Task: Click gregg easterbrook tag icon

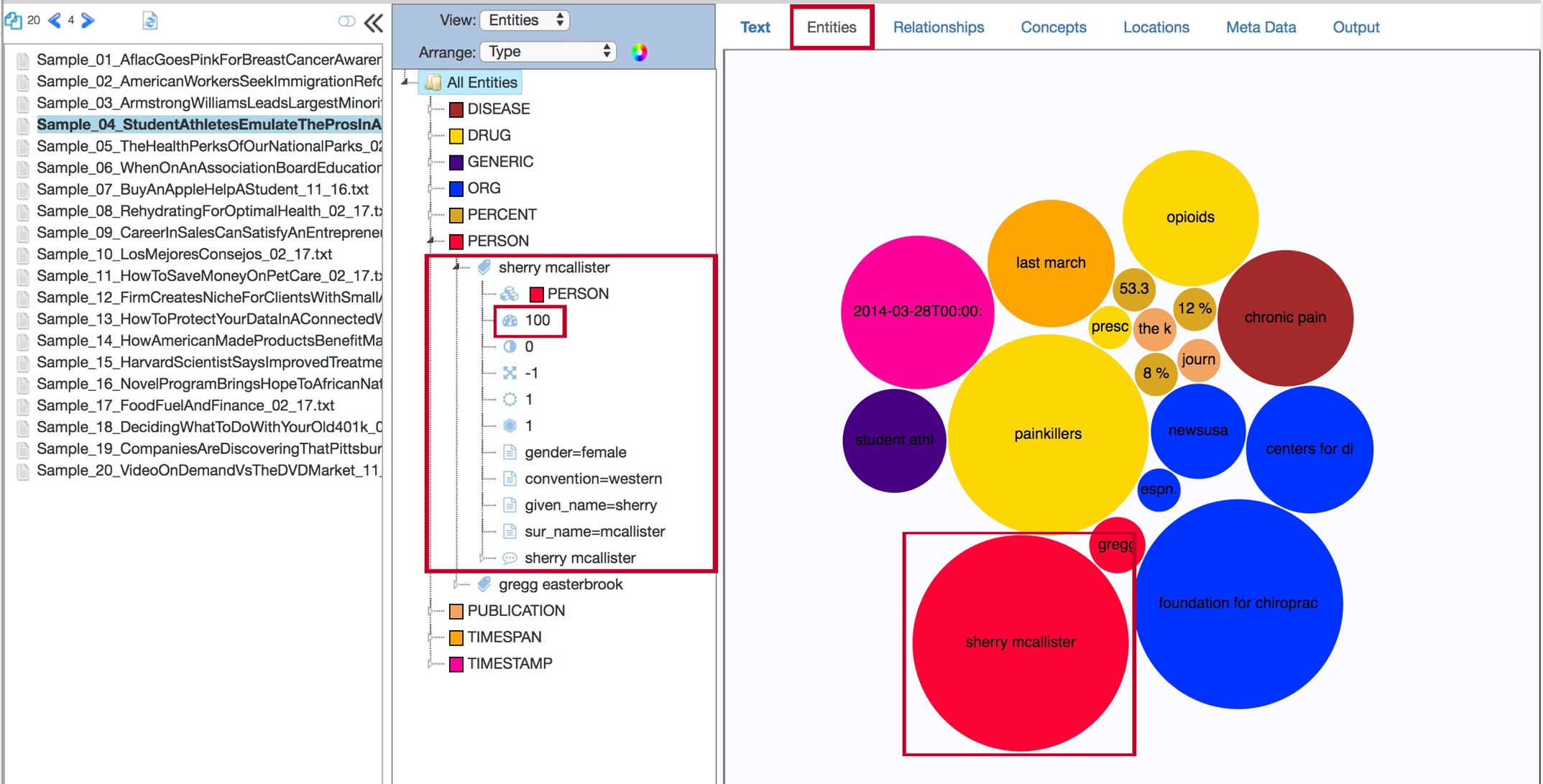Action: [484, 584]
